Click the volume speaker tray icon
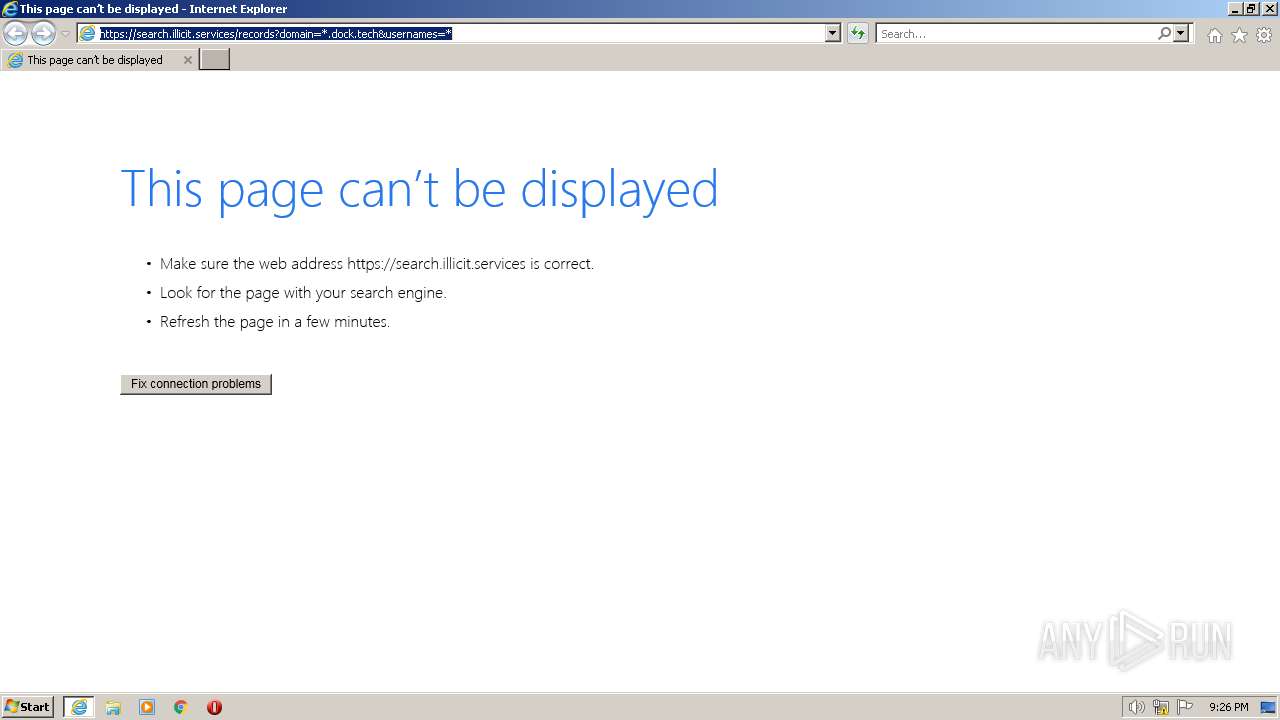 pyautogui.click(x=1136, y=707)
